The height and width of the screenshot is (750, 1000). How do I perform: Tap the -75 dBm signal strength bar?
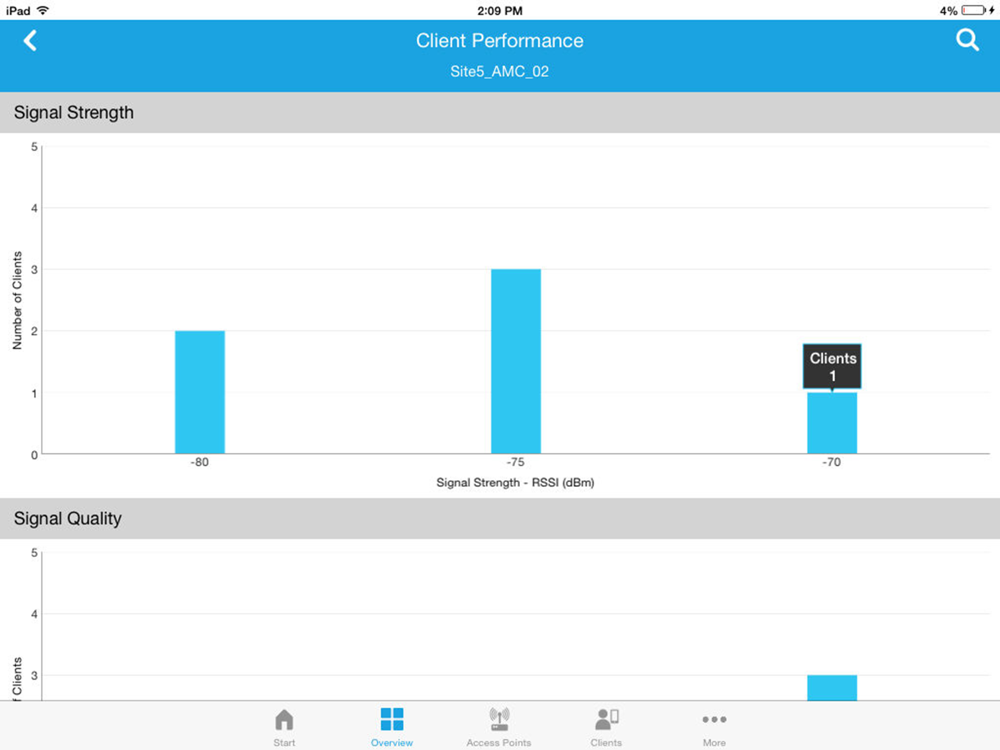pyautogui.click(x=516, y=362)
